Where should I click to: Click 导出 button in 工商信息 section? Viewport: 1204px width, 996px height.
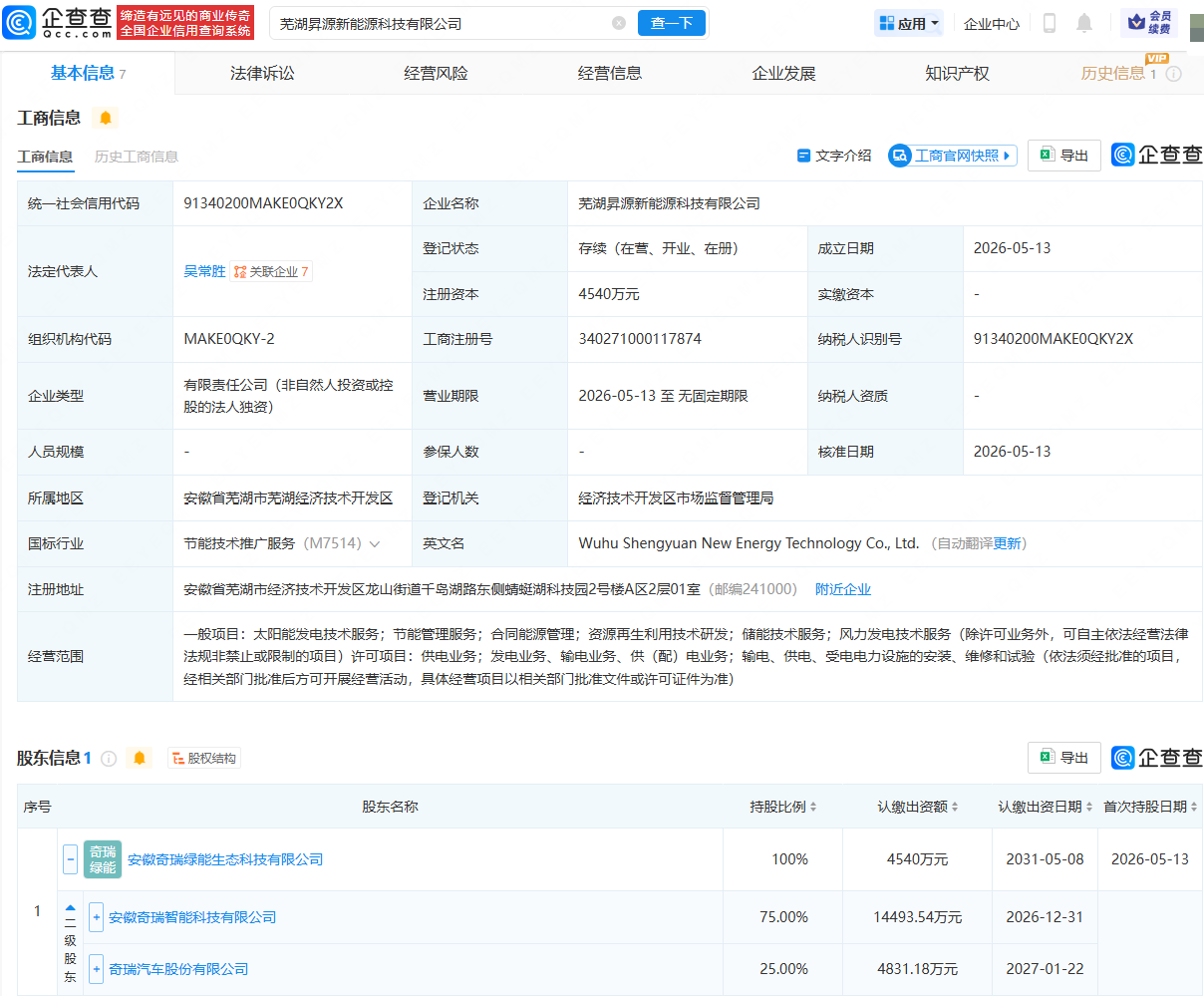1064,156
